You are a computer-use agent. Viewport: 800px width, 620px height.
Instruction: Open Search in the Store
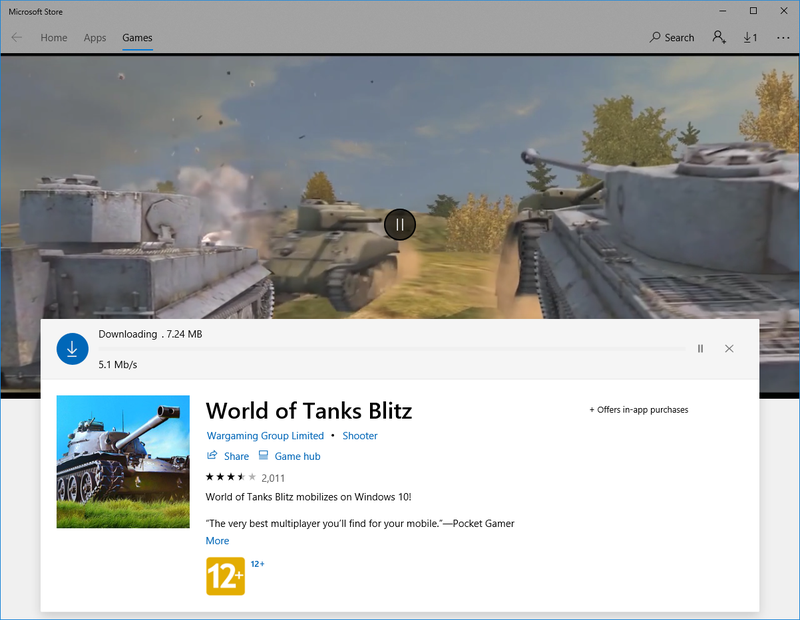point(671,37)
